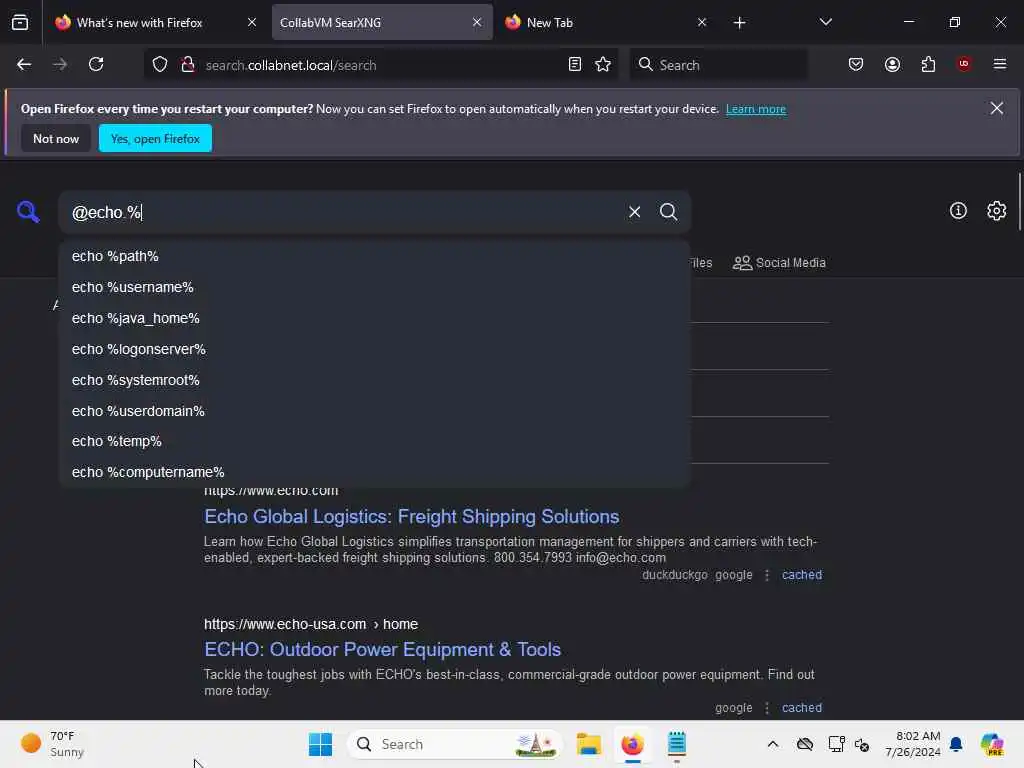The height and width of the screenshot is (768, 1024).
Task: Open Firefox from the taskbar
Action: pyautogui.click(x=632, y=744)
